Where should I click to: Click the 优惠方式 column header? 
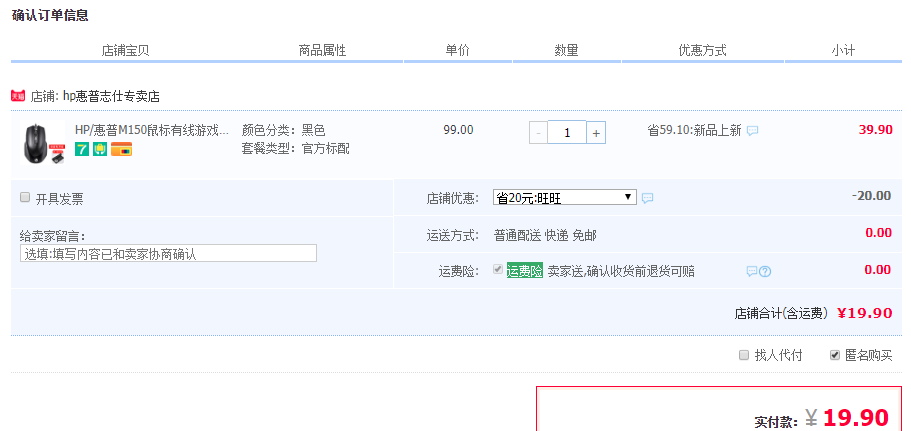click(703, 51)
